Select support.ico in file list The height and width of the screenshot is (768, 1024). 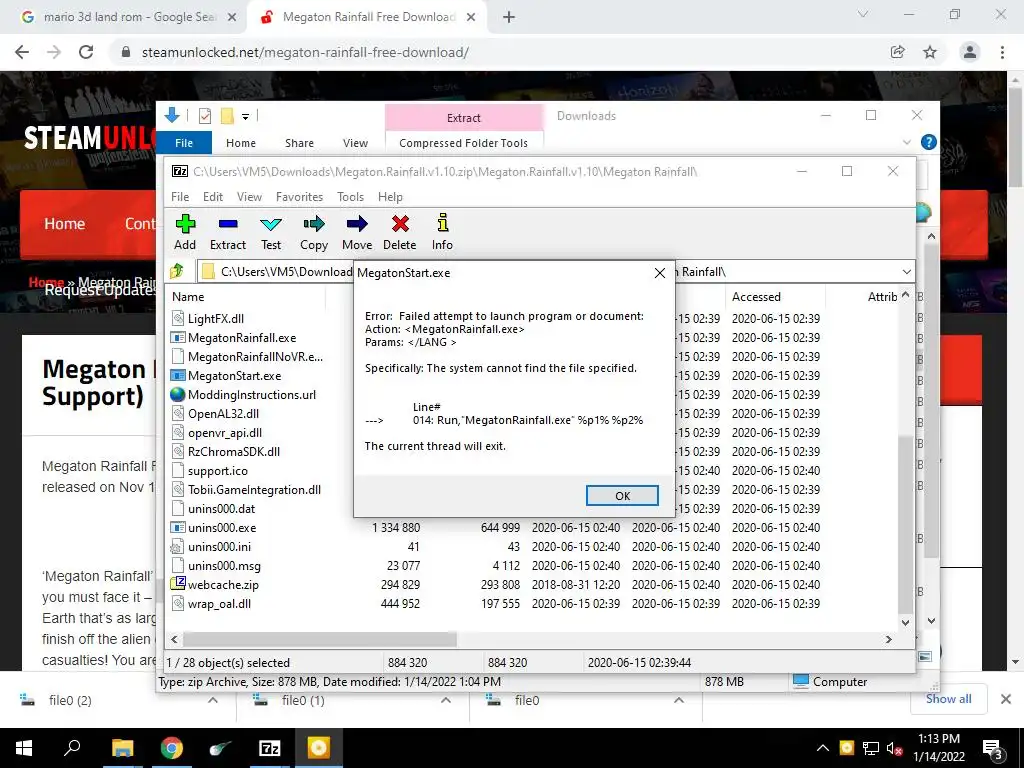217,471
